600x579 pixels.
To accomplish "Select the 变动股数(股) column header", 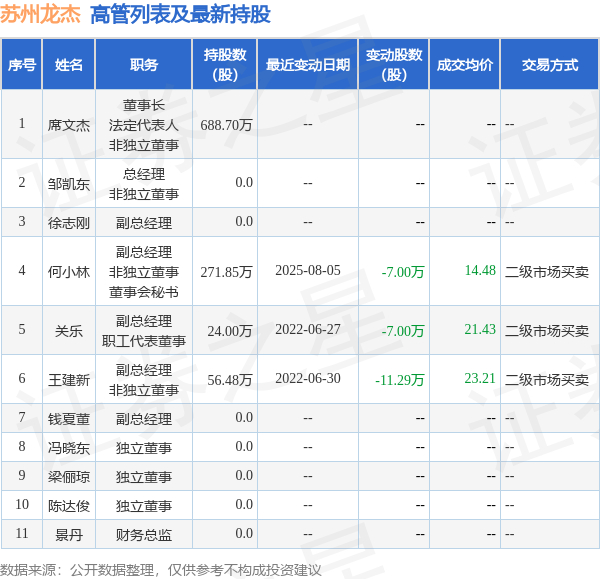I will (x=394, y=65).
